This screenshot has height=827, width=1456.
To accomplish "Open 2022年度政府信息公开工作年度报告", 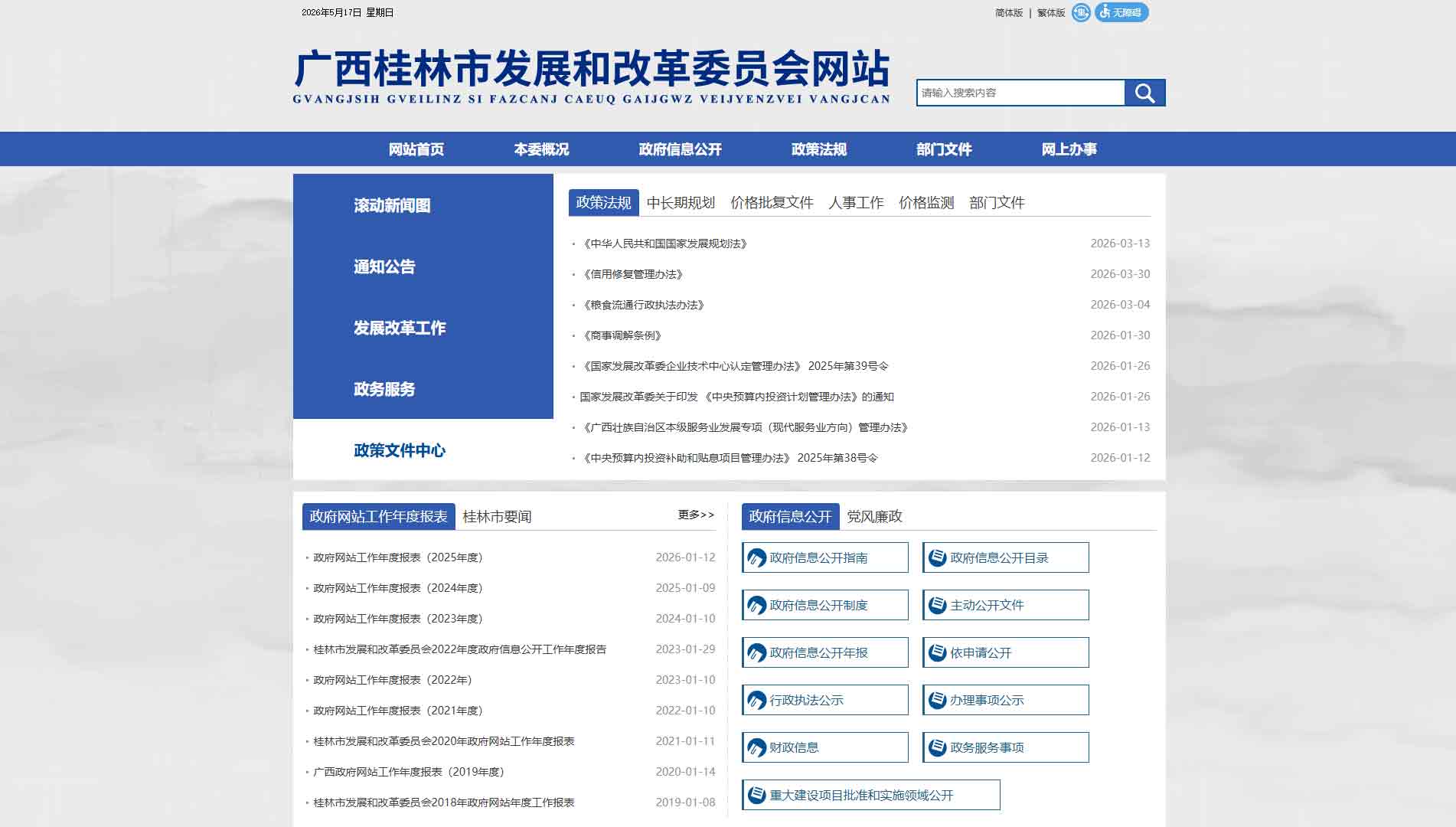I will [x=459, y=649].
